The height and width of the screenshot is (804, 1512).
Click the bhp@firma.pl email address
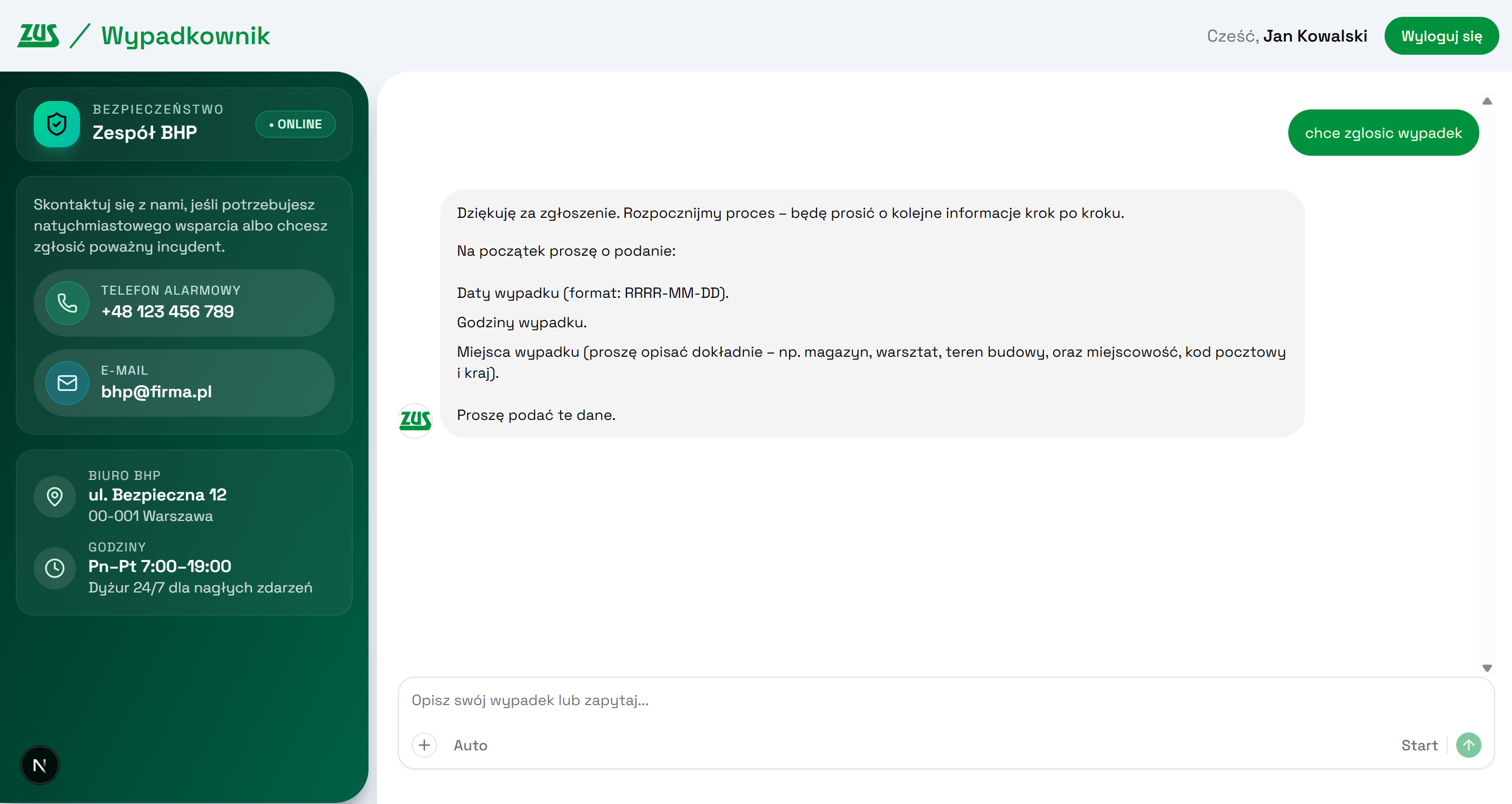pos(156,391)
